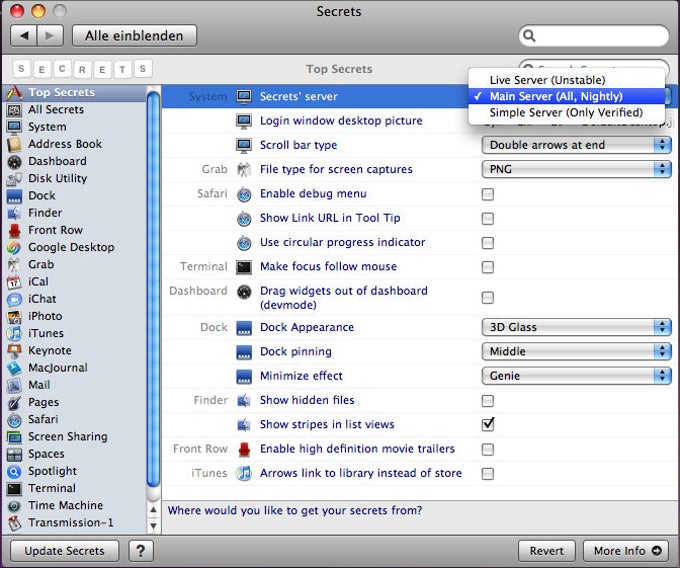Select Spotlight magnifier icon in sidebar
The width and height of the screenshot is (680, 568).
click(x=14, y=471)
